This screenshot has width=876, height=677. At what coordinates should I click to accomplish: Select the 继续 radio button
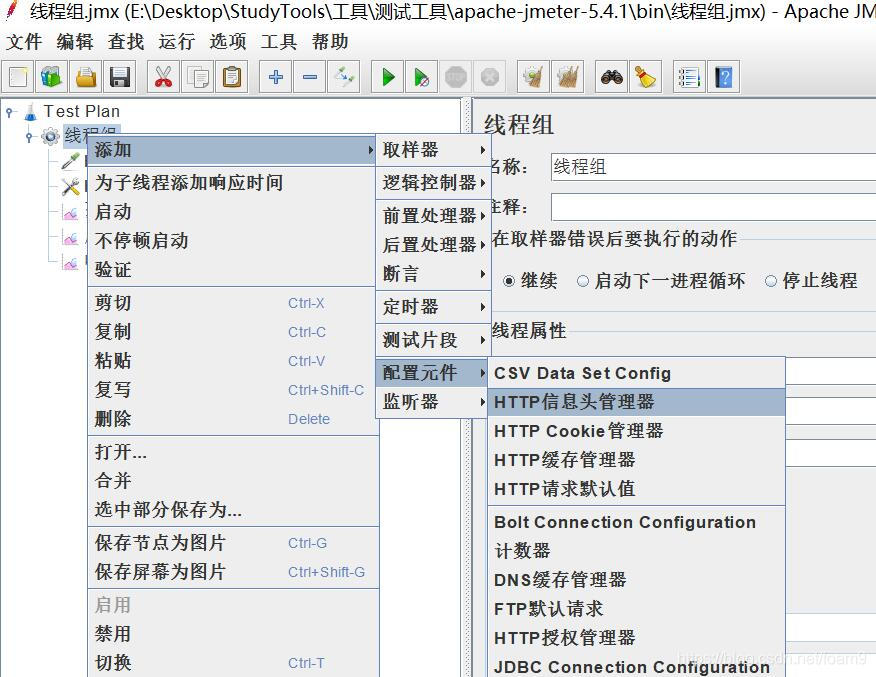point(508,281)
